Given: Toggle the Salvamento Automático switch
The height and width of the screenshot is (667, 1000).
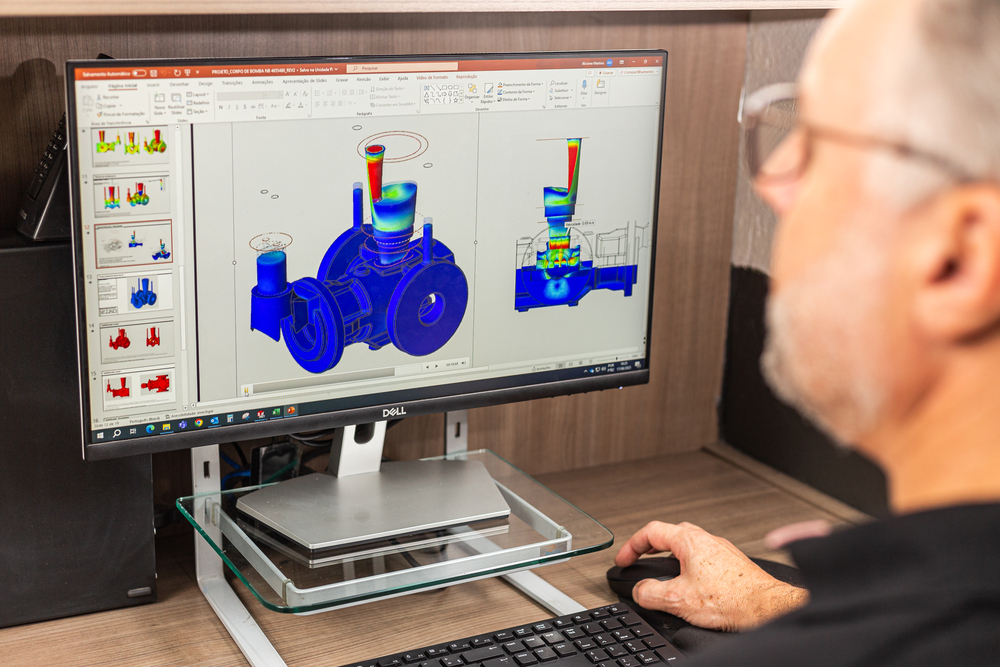Looking at the screenshot, I should (x=139, y=73).
